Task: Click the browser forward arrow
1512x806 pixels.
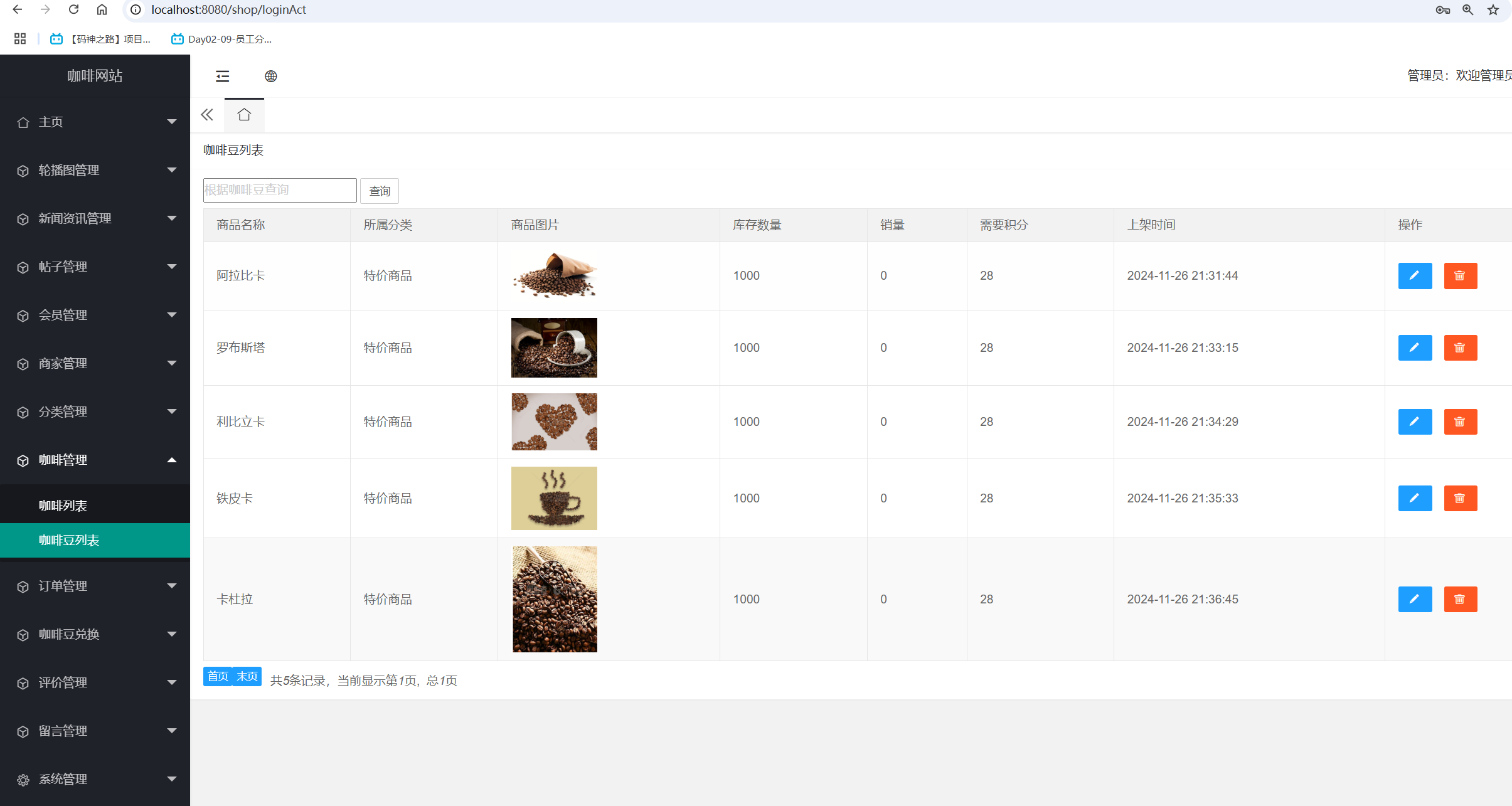Action: click(45, 9)
